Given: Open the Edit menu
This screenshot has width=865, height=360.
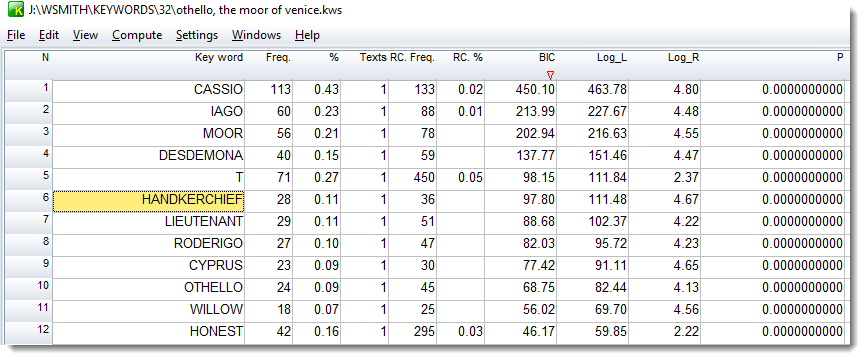Looking at the screenshot, I should [x=49, y=35].
